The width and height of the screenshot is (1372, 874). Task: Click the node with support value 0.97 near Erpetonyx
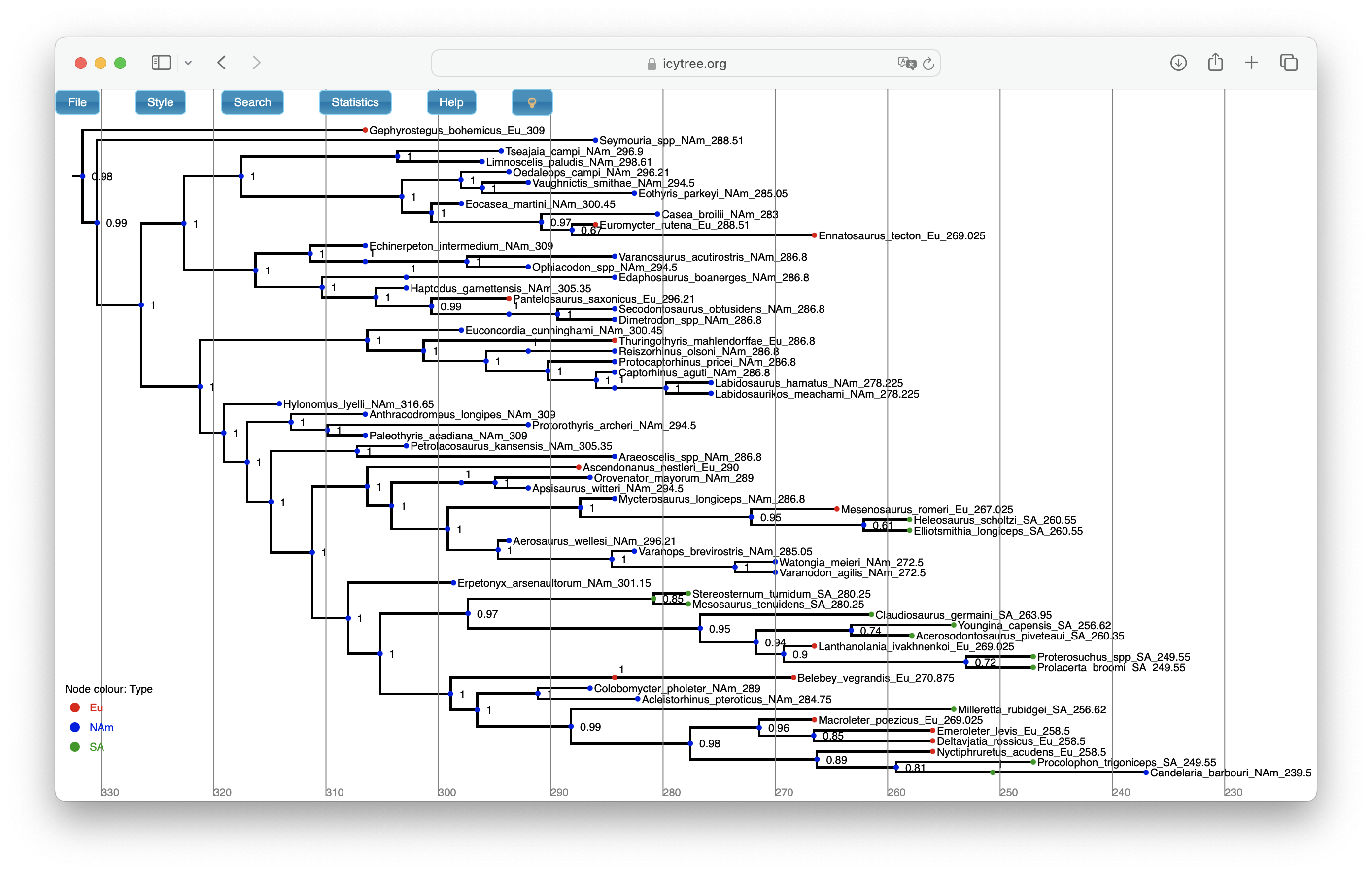pyautogui.click(x=468, y=614)
